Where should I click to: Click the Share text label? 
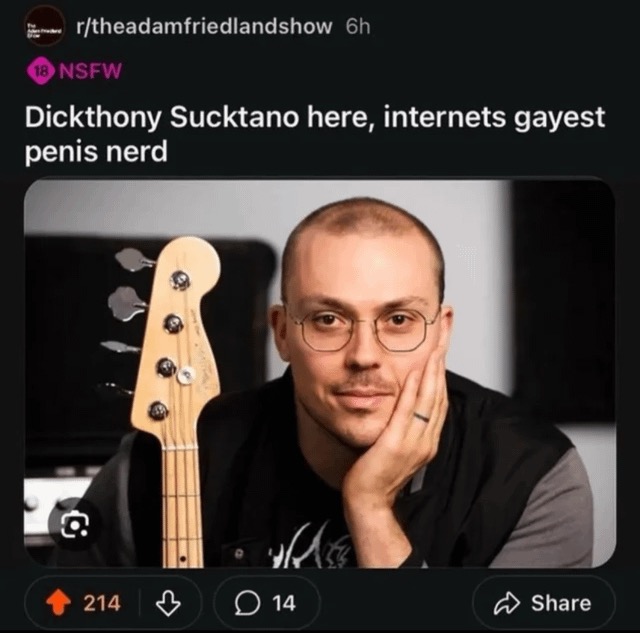tap(561, 603)
